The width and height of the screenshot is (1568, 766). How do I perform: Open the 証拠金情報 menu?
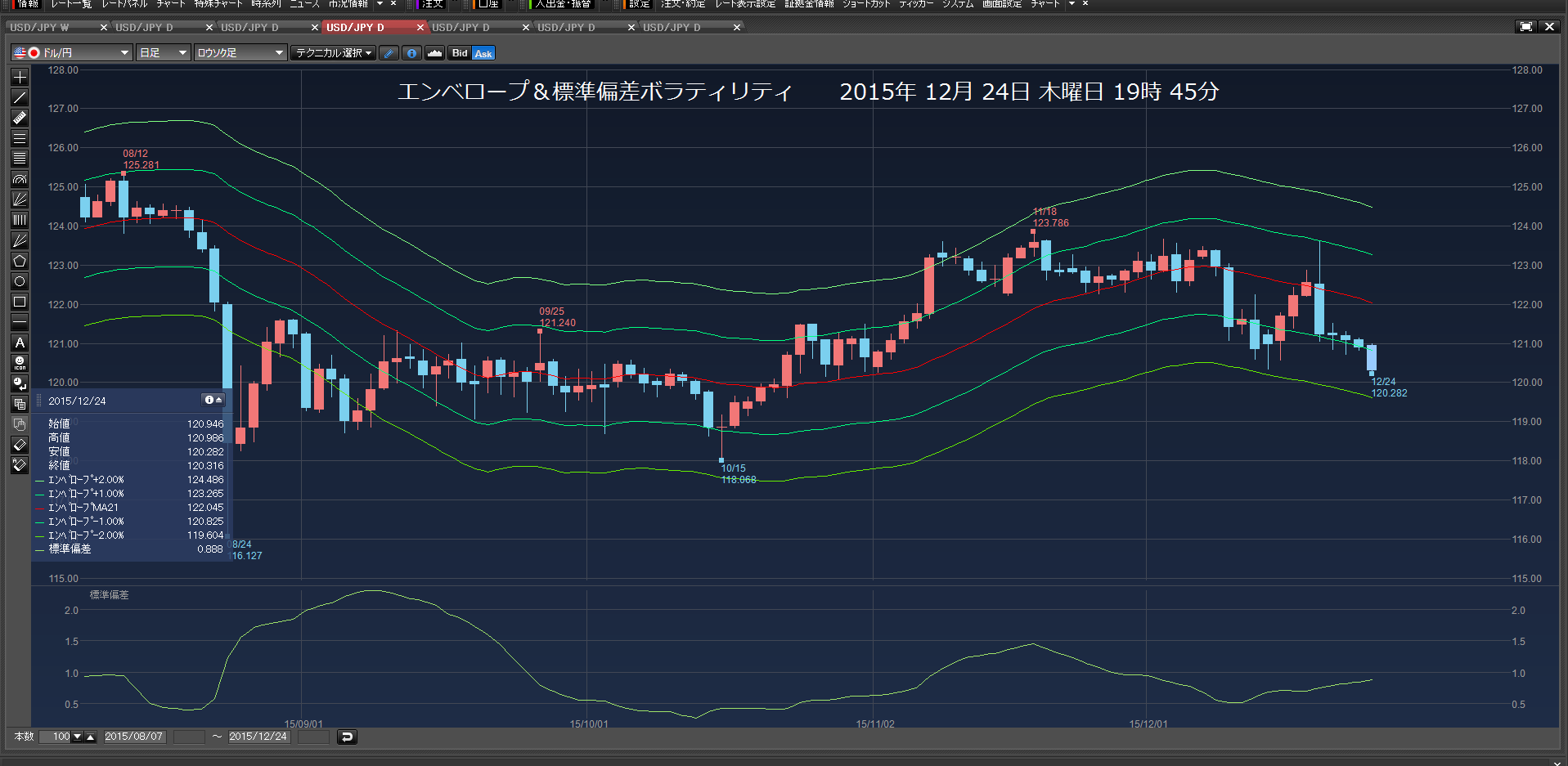809,4
